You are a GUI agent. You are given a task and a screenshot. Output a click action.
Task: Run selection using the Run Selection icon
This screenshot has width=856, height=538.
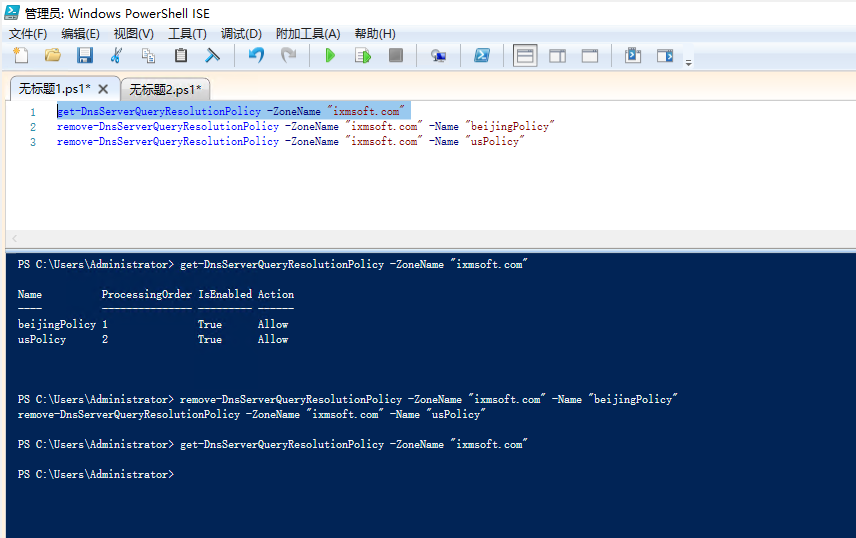[363, 56]
